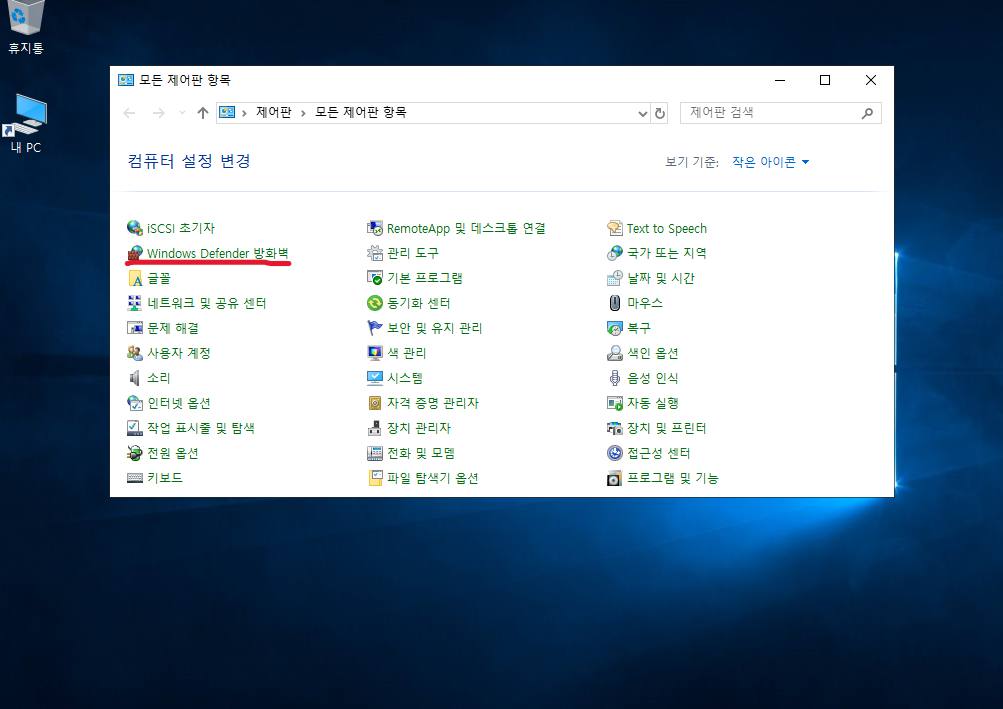This screenshot has width=1003, height=709.
Task: Select the 내 PC desktop icon
Action: pyautogui.click(x=26, y=123)
